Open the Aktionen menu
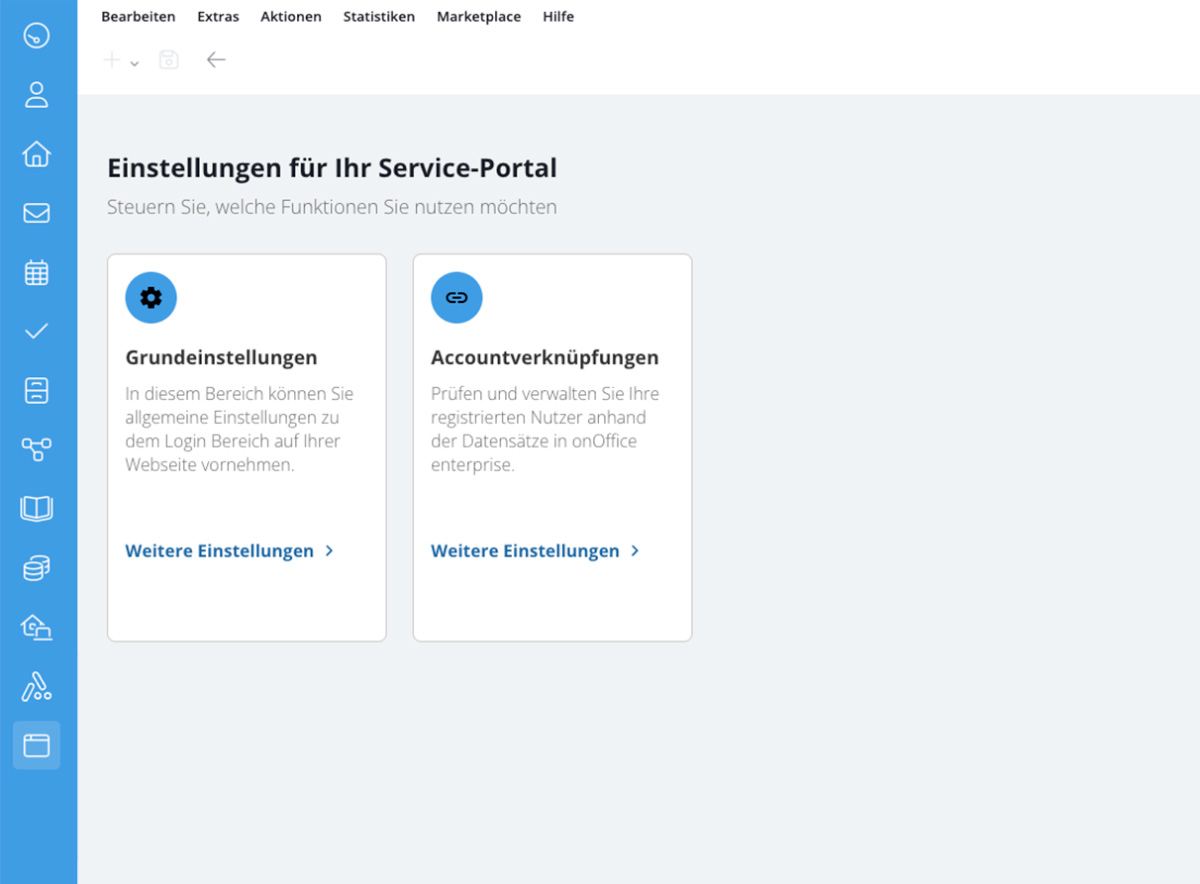Viewport: 1200px width, 884px height. [x=291, y=17]
